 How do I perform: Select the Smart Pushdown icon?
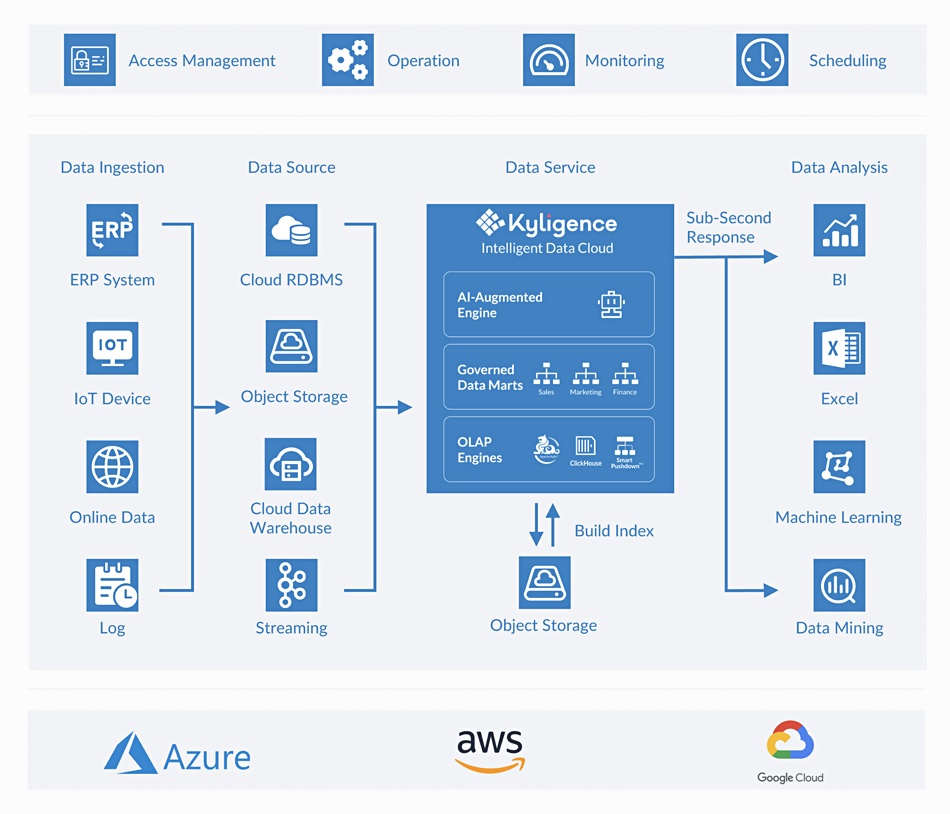point(625,452)
